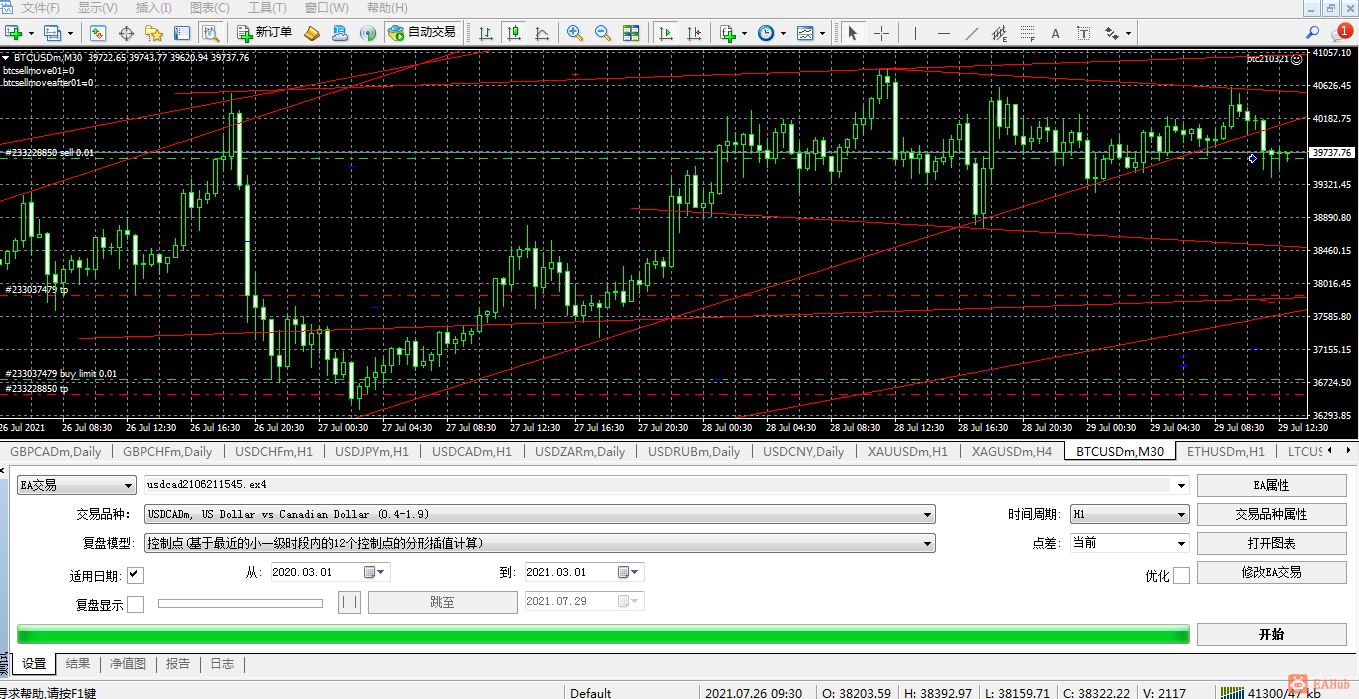Click the 开始 button

(x=1271, y=634)
